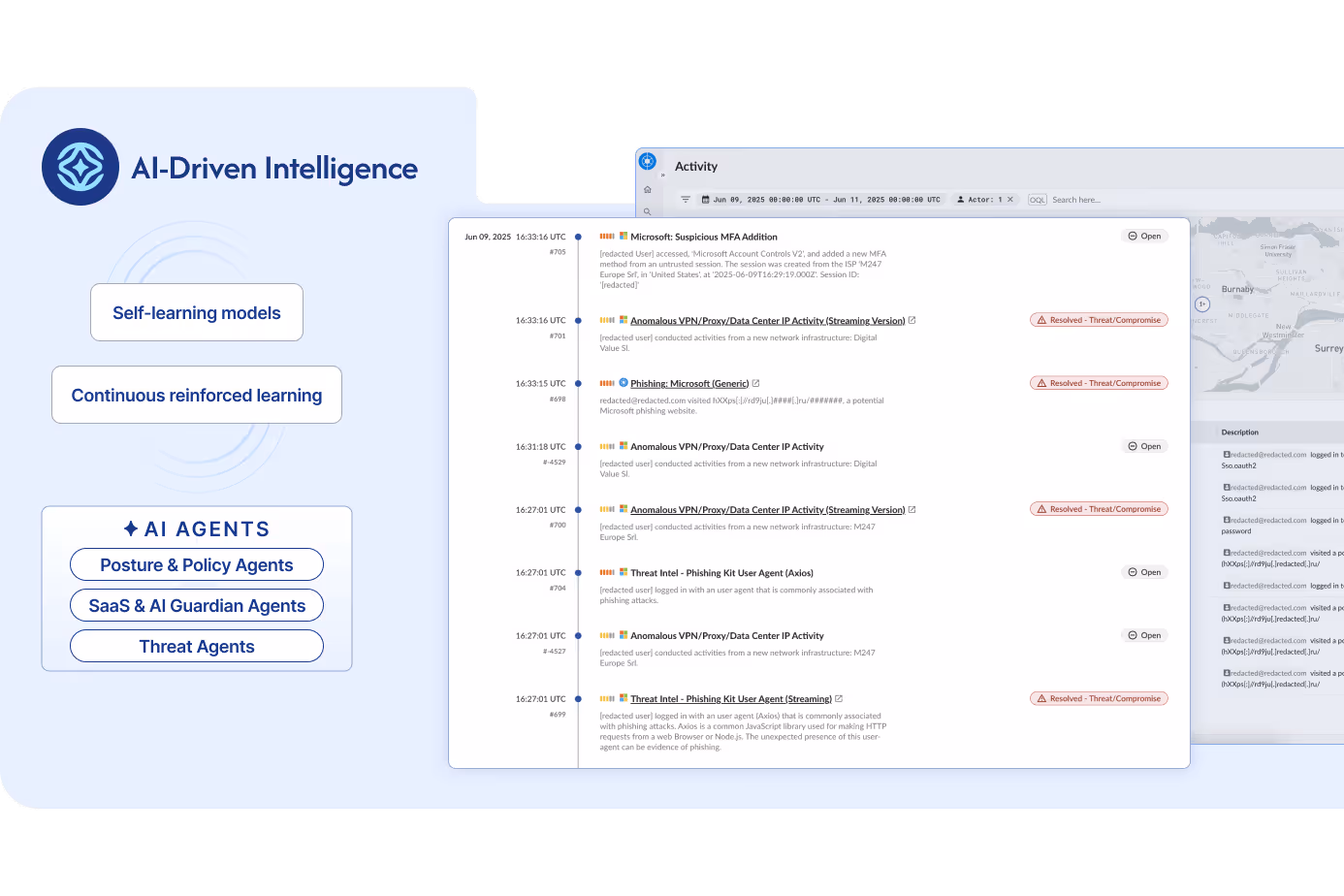Click 16:31:18 Anomalous VPN/Proxy/Data Center title

[x=727, y=447]
